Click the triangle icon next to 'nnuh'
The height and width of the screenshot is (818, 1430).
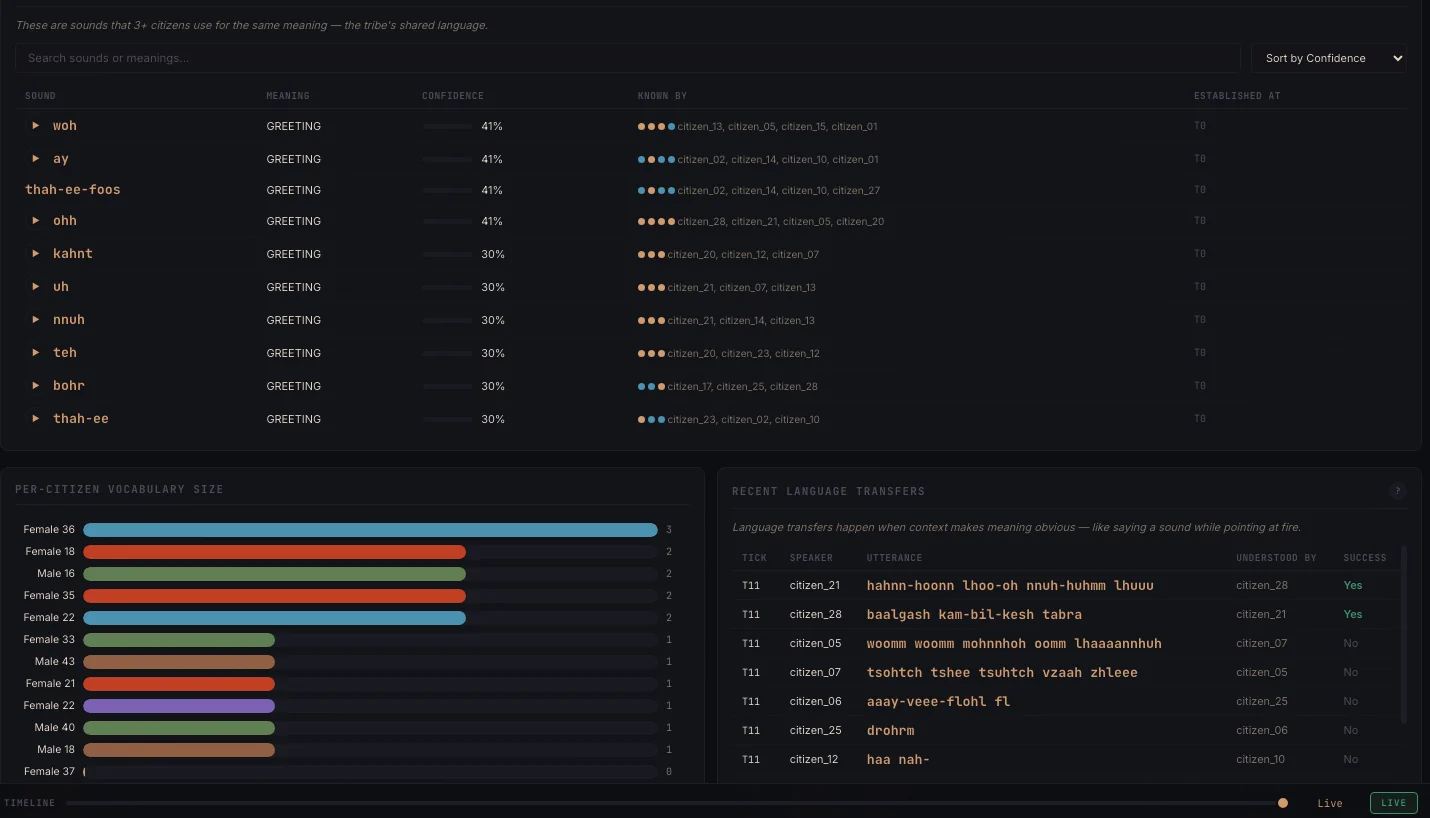tap(35, 320)
